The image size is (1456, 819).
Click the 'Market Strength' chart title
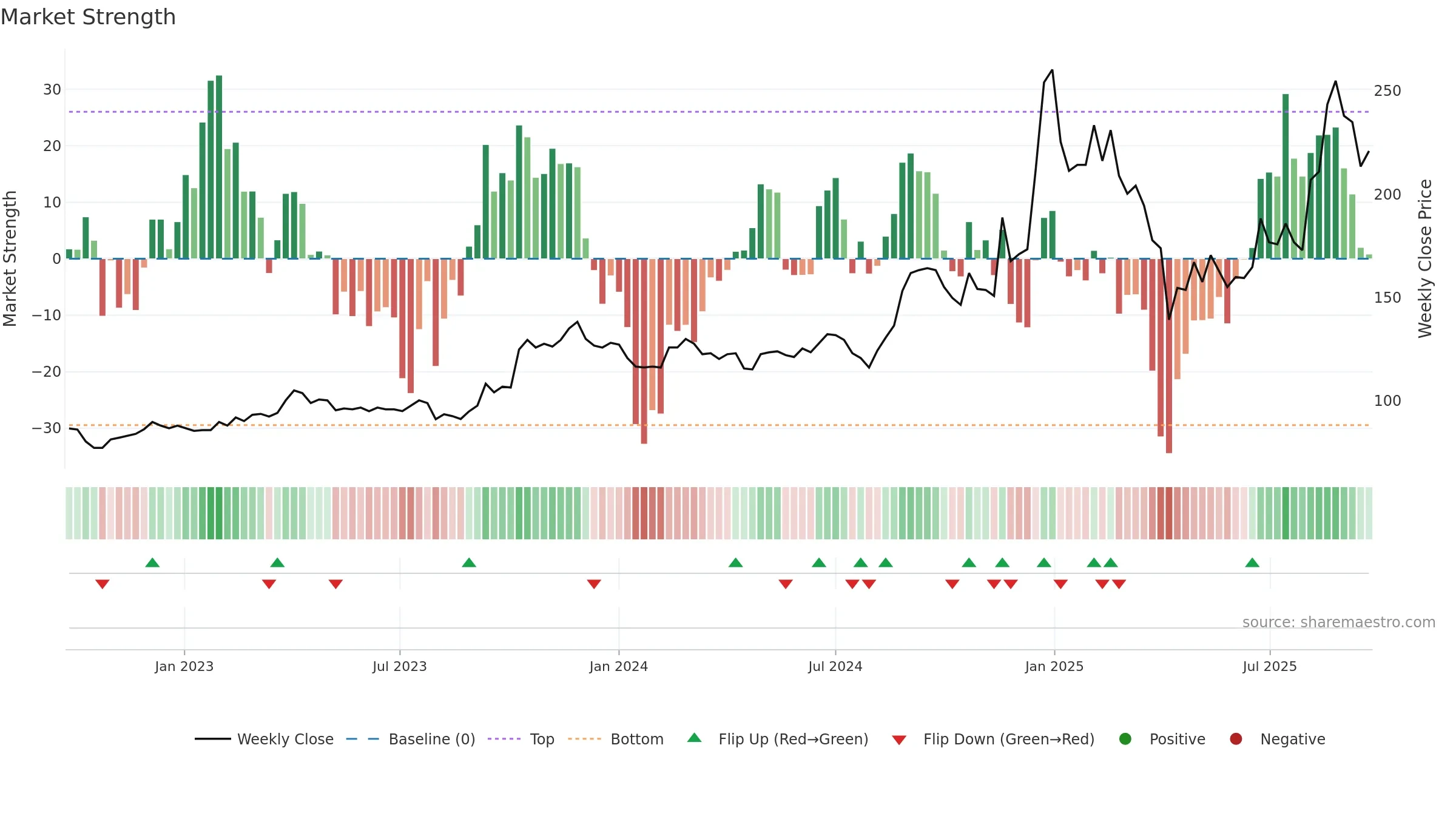[x=88, y=17]
